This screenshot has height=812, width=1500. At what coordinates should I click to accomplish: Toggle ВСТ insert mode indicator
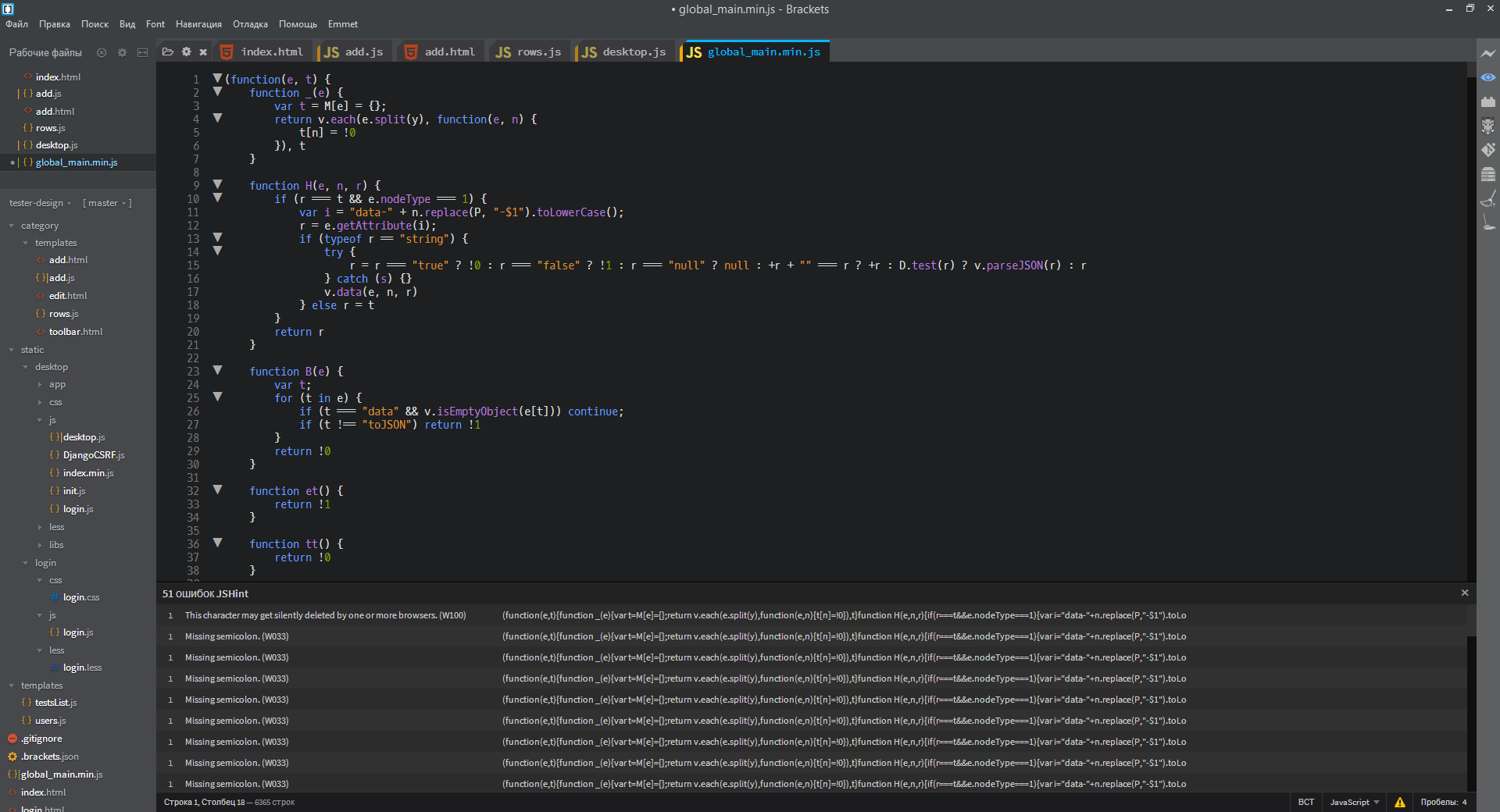[x=1305, y=802]
